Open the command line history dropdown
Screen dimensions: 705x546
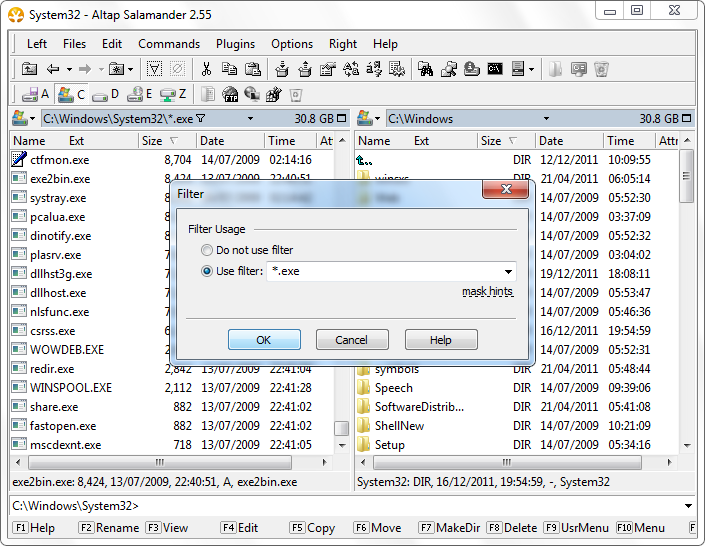688,506
